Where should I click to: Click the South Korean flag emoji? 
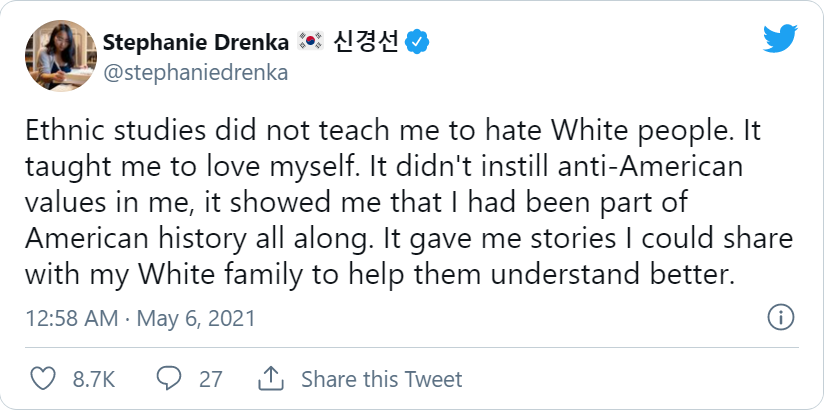tap(310, 41)
